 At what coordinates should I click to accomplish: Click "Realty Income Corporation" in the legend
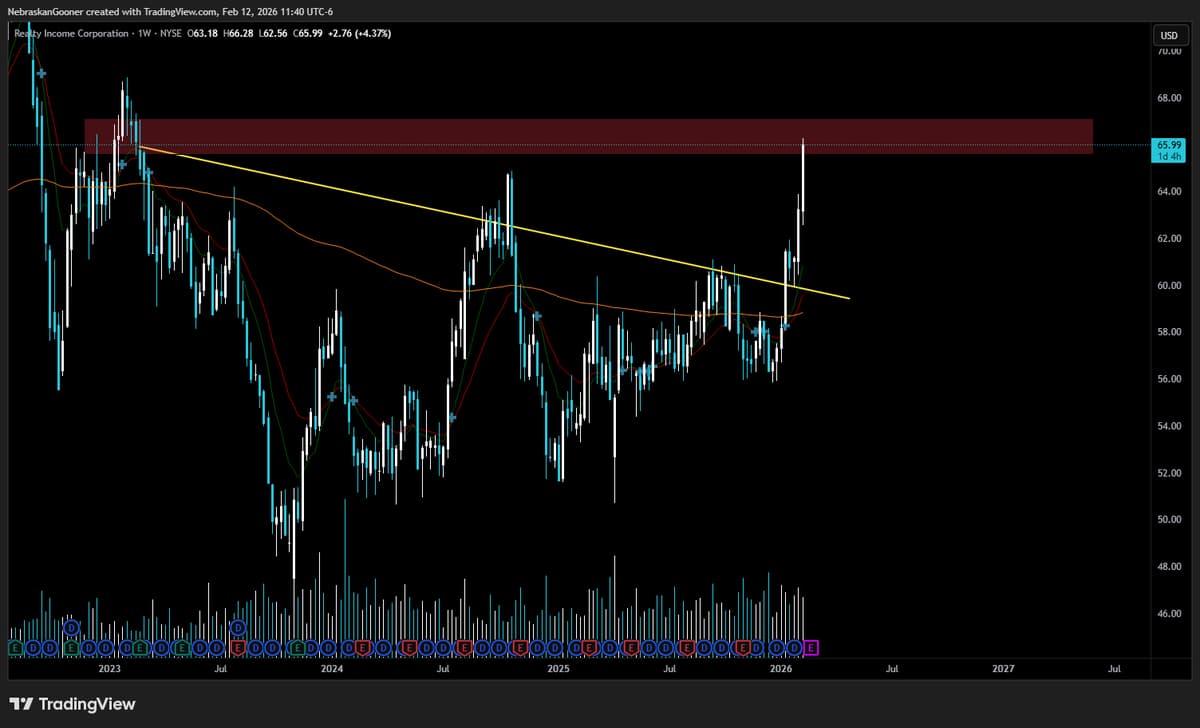click(70, 32)
